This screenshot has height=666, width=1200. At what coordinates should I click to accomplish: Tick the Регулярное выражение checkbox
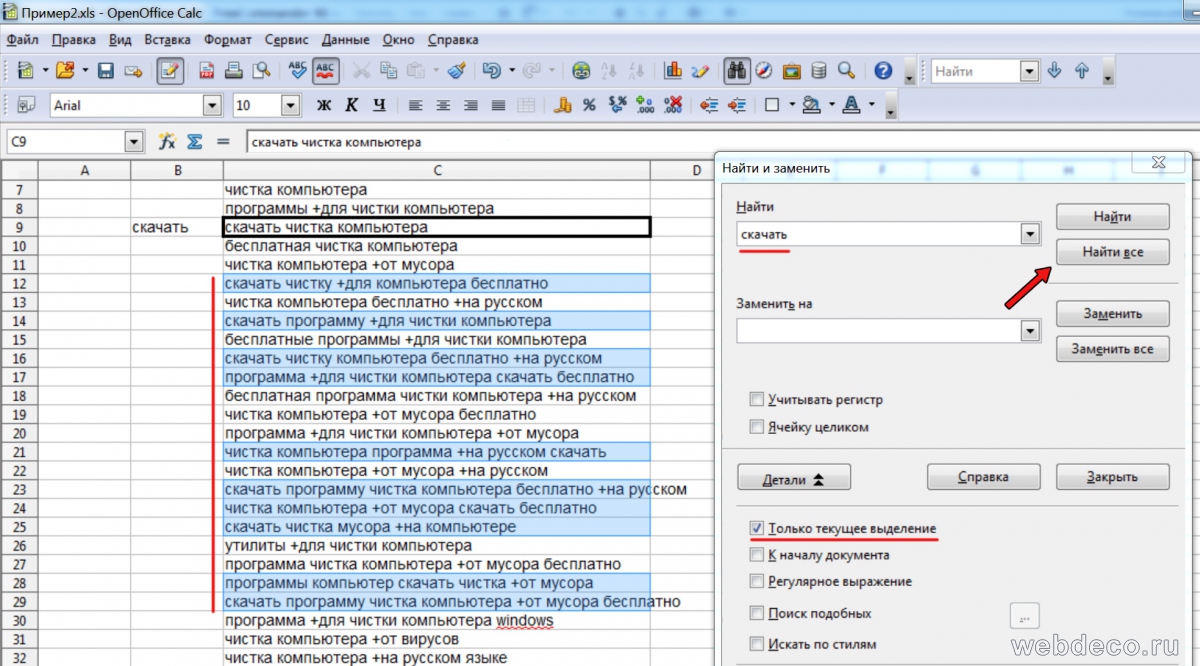coord(757,582)
